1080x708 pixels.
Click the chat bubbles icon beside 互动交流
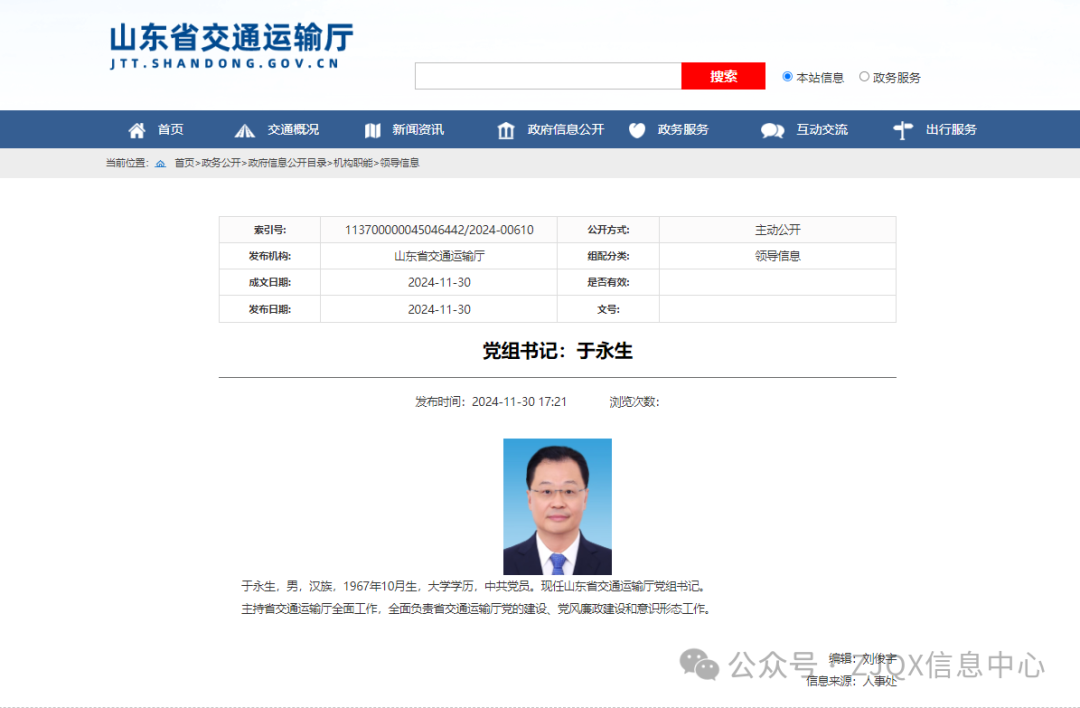772,130
